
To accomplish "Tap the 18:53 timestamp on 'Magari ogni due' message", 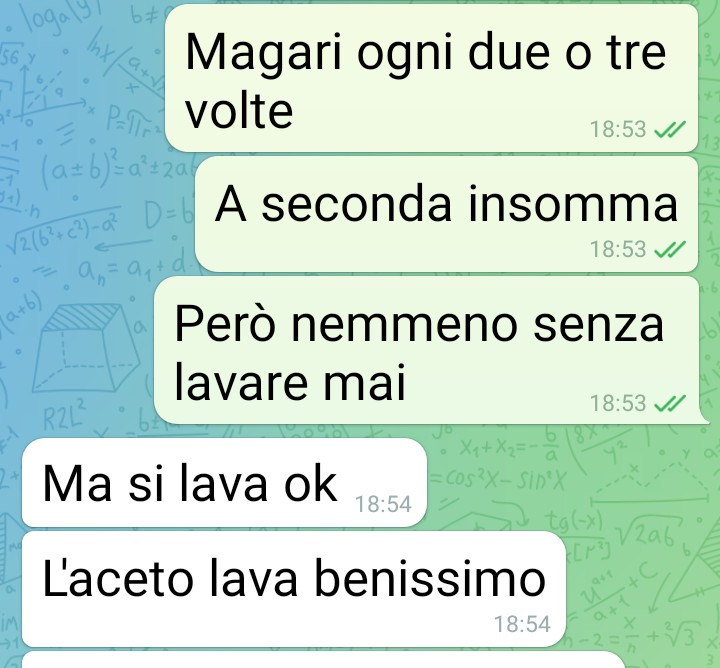I will click(618, 129).
